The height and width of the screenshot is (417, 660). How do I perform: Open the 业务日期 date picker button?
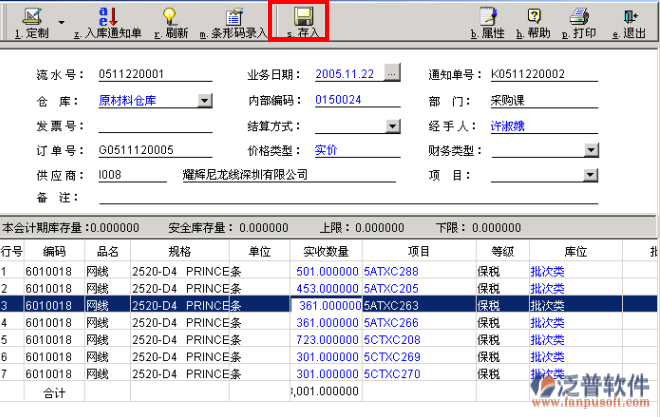coord(392,73)
